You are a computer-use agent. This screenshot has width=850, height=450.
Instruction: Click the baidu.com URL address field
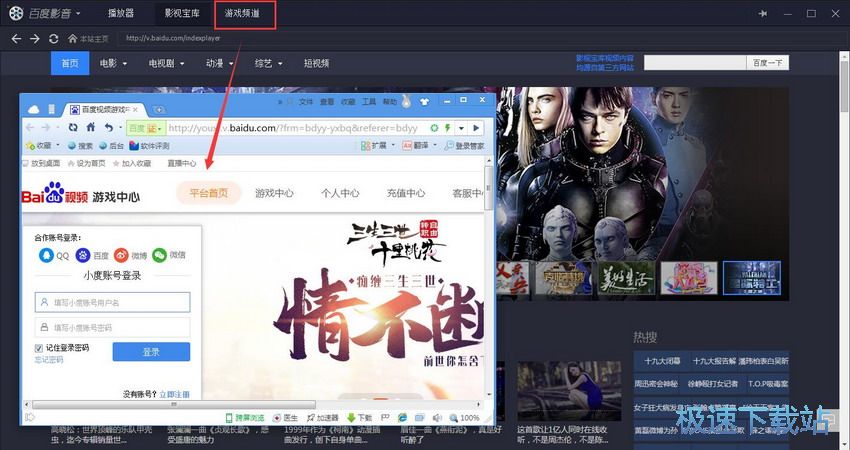coord(293,128)
